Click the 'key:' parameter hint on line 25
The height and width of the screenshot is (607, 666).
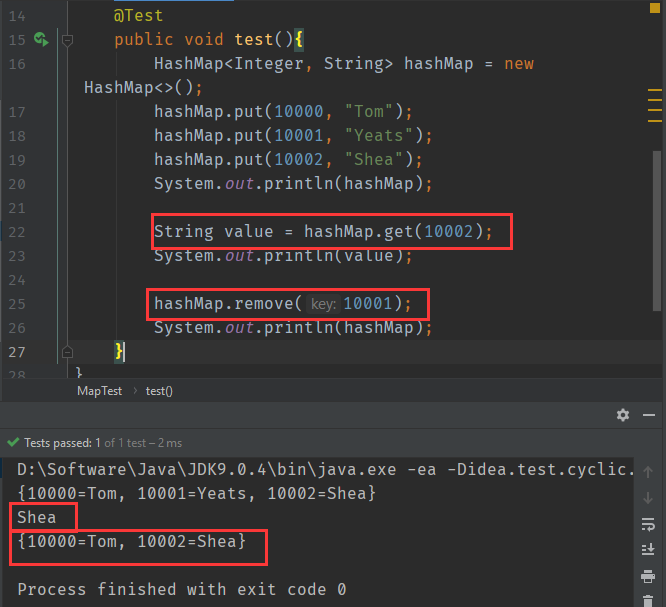click(323, 304)
